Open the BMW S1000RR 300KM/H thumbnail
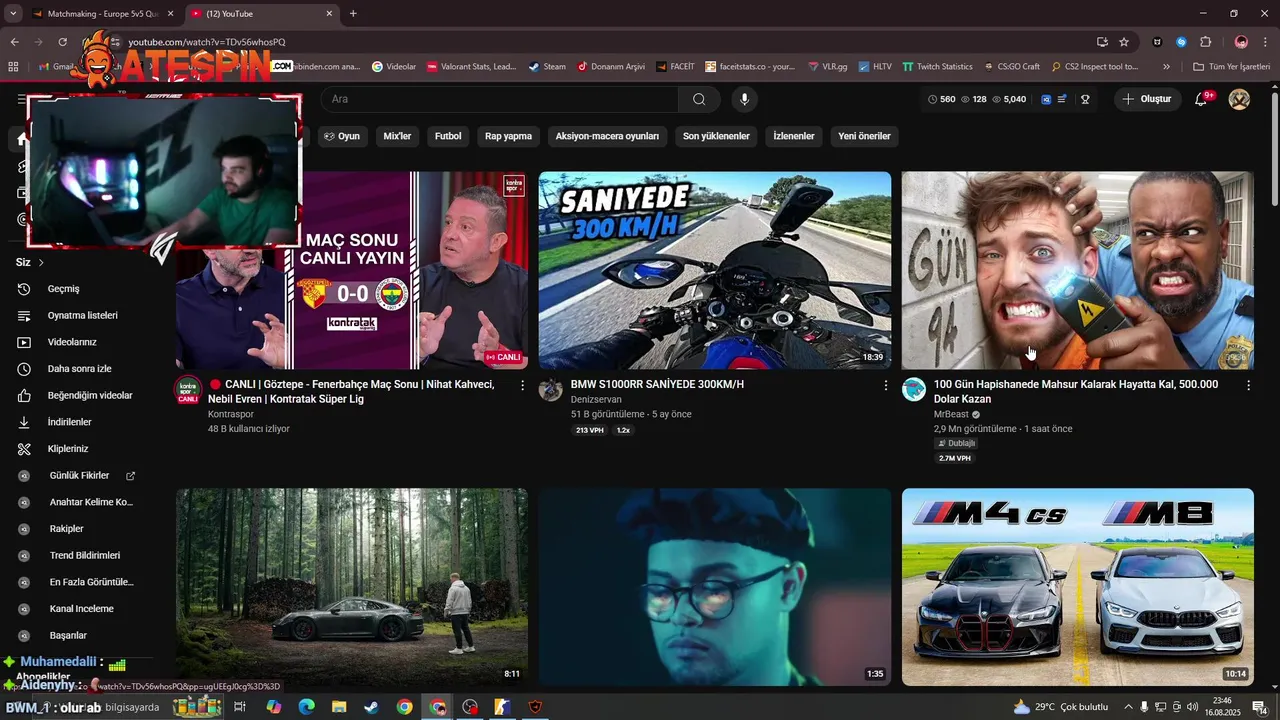Screen dimensions: 1280x720 (x=714, y=270)
